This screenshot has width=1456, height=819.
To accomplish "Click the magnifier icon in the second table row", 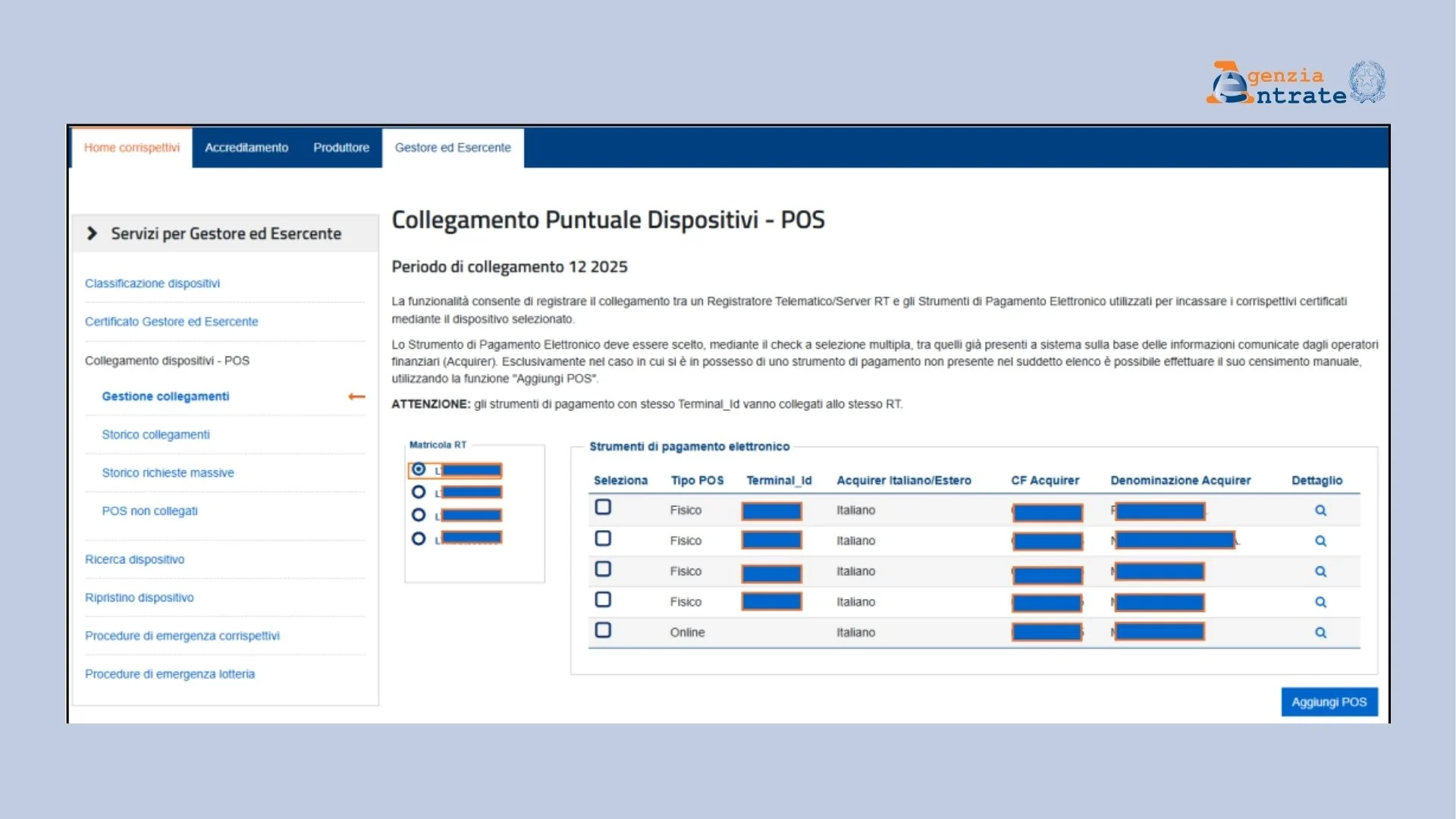I will pyautogui.click(x=1320, y=541).
